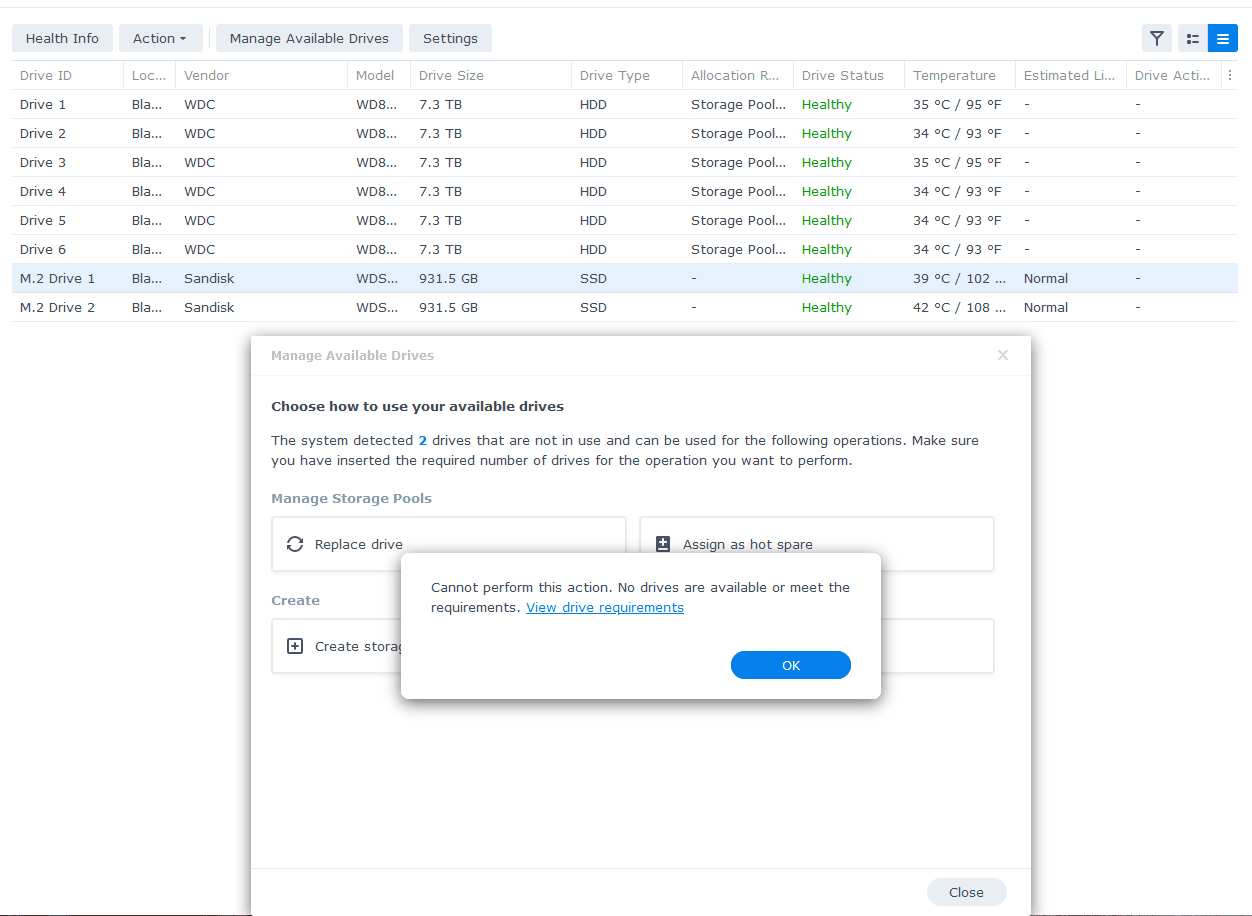1252x916 pixels.
Task: Click the Allocation column header
Action: click(737, 75)
